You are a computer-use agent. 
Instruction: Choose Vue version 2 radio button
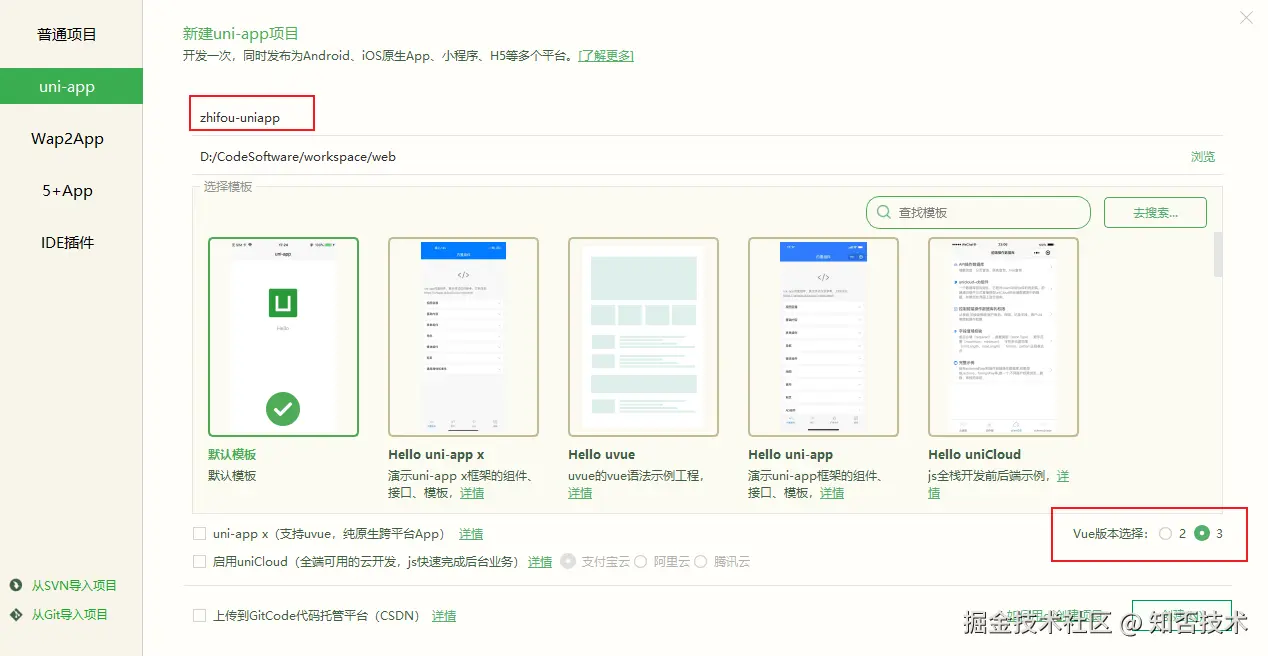tap(1165, 534)
